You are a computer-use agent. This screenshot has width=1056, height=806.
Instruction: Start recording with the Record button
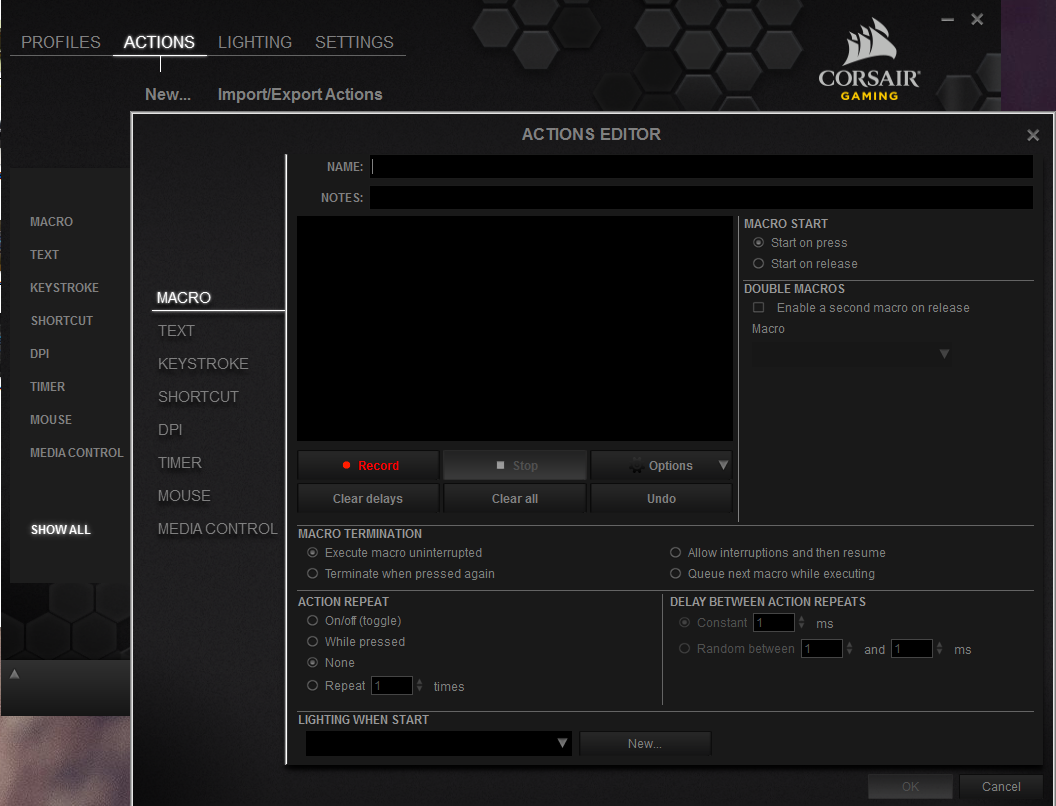(x=368, y=465)
